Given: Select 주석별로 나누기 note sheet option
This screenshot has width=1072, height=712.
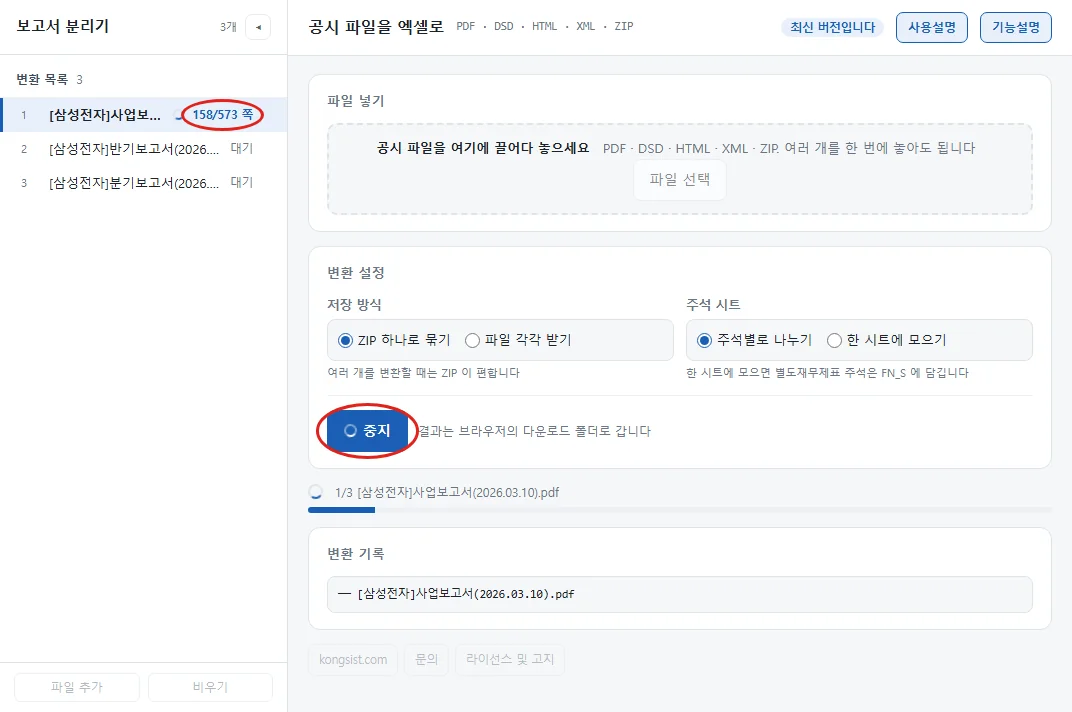Looking at the screenshot, I should [754, 340].
